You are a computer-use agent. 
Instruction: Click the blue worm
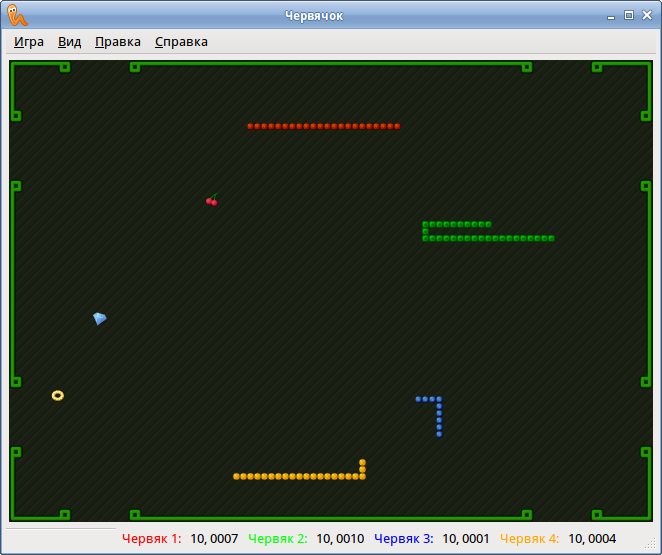pos(439,415)
